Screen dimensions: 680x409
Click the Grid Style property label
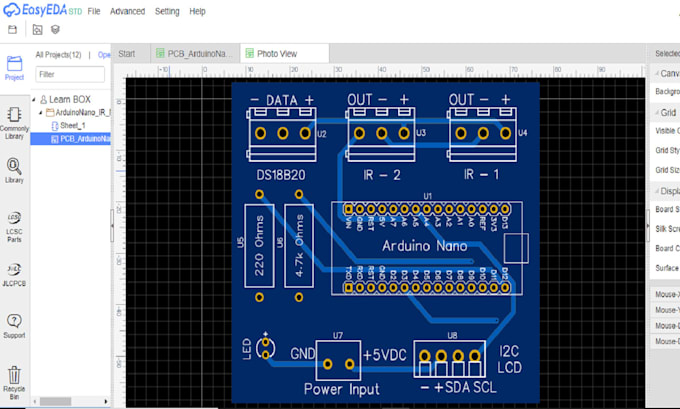tap(667, 150)
